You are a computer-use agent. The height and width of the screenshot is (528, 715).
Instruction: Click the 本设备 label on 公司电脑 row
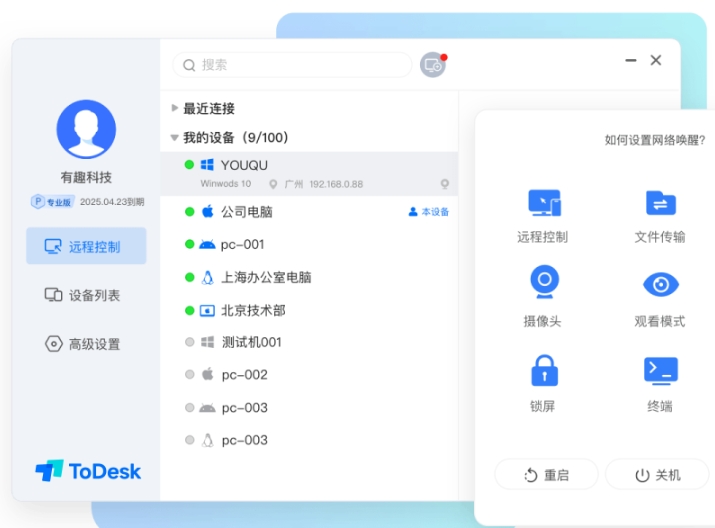pyautogui.click(x=429, y=212)
